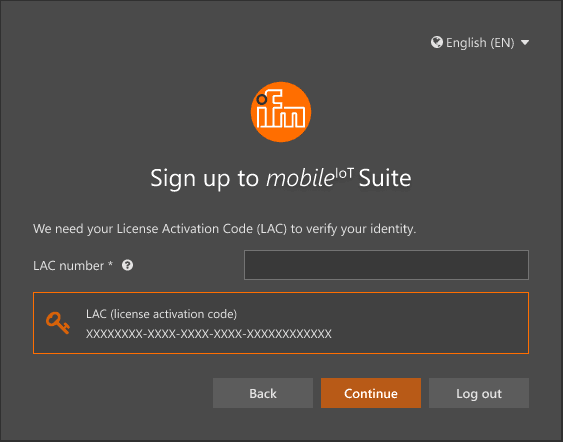Click the XXXXXXXX-XXXX sample code format text

click(x=209, y=334)
